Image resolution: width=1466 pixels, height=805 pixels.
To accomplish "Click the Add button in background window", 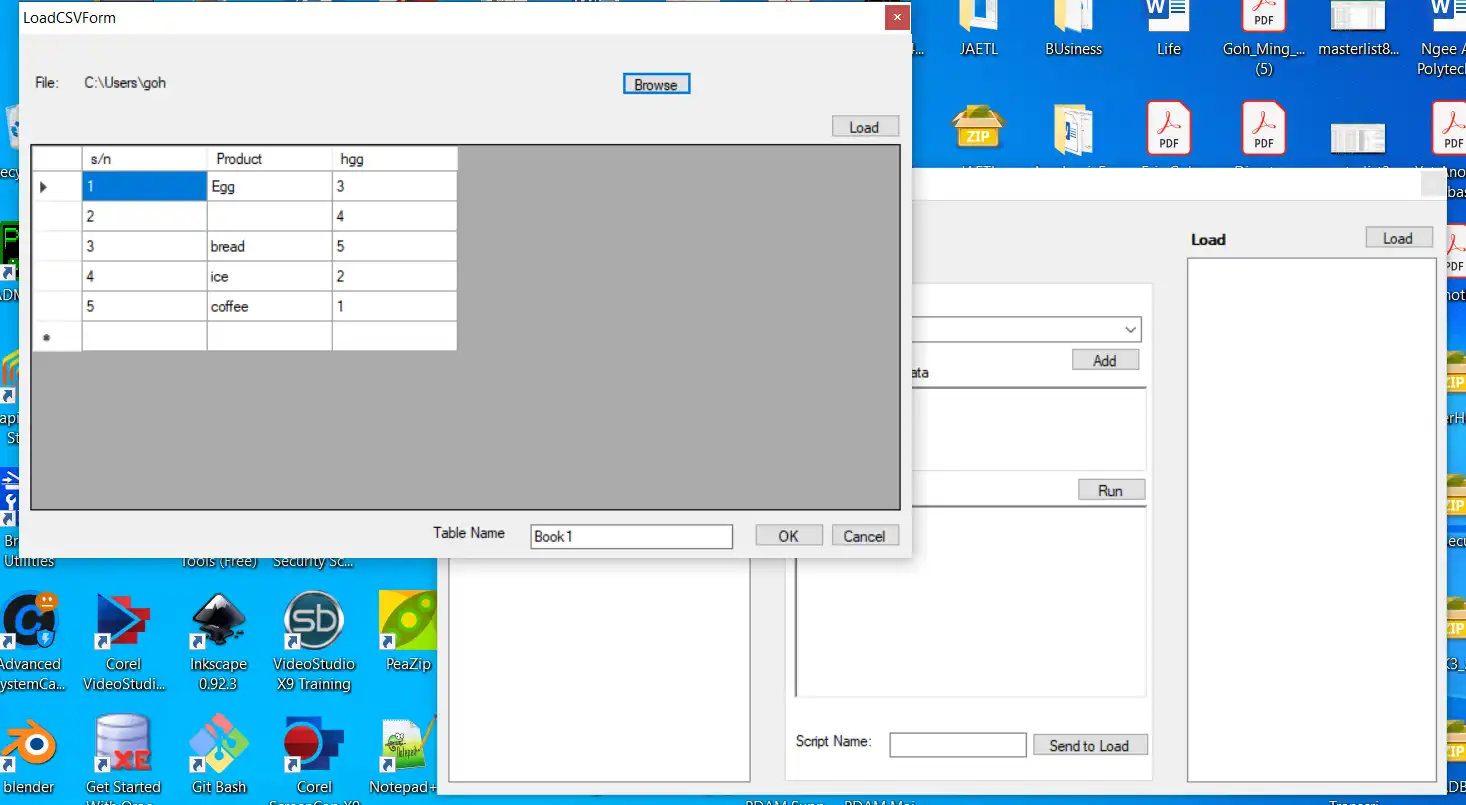I will click(x=1105, y=360).
